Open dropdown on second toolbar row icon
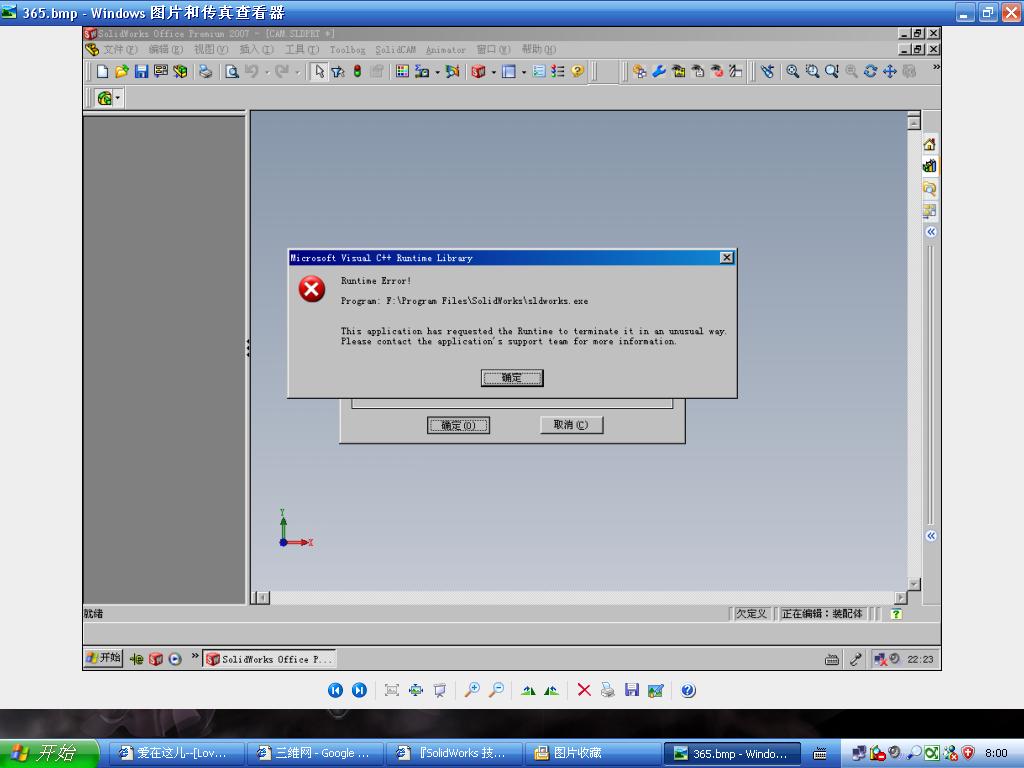Image resolution: width=1024 pixels, height=768 pixels. click(118, 99)
